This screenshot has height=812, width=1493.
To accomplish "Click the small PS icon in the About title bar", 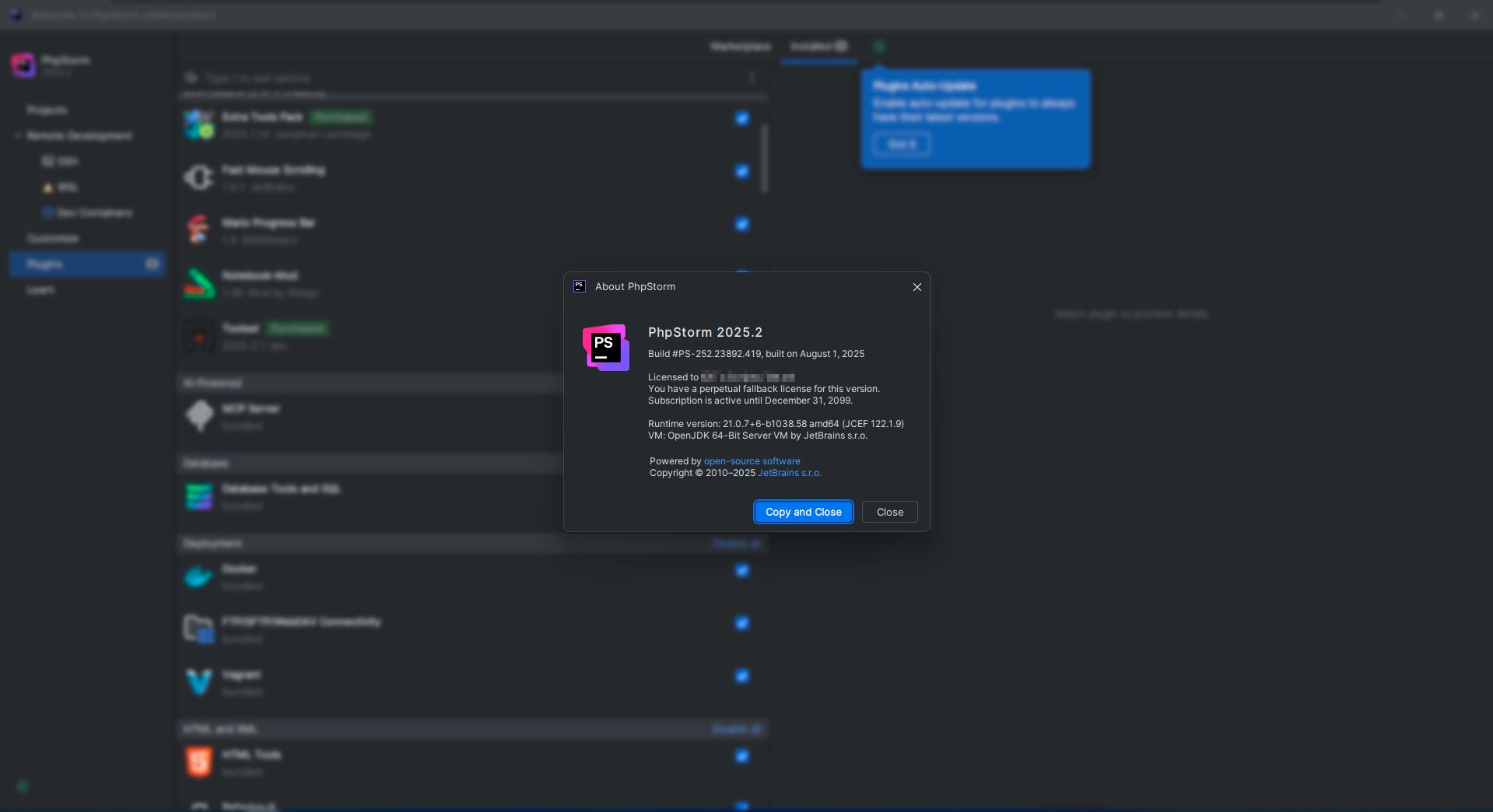I will click(x=580, y=286).
